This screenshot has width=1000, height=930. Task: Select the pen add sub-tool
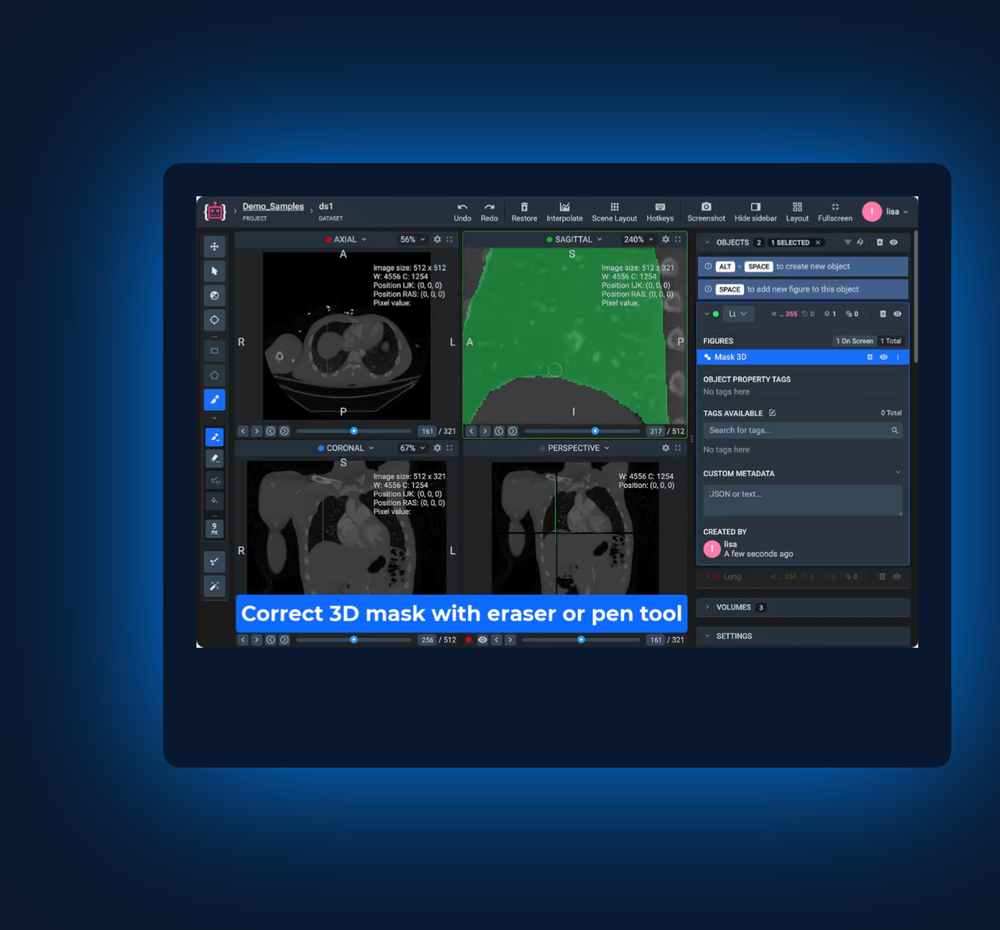coord(215,437)
